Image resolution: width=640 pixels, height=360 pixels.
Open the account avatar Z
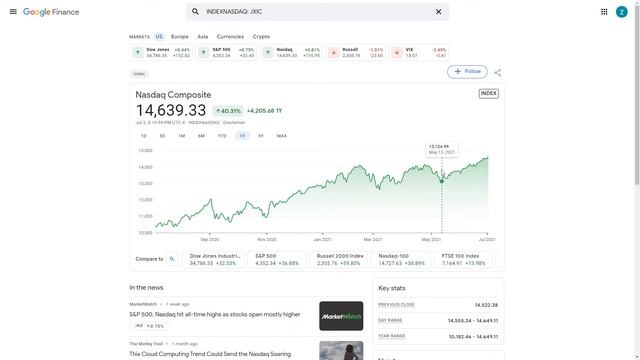622,12
